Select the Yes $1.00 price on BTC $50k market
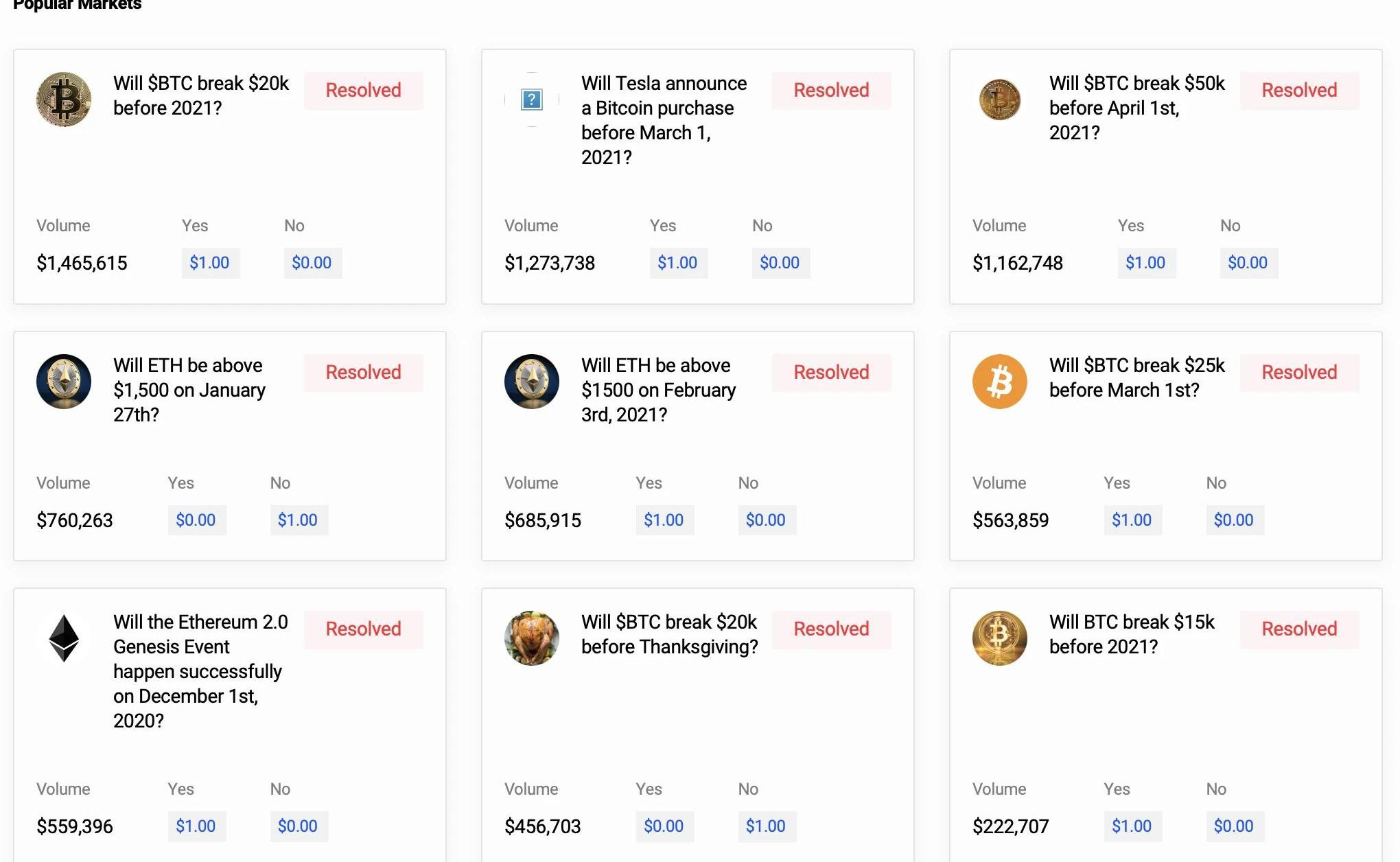Viewport: 1400px width, 862px height. 1145,263
